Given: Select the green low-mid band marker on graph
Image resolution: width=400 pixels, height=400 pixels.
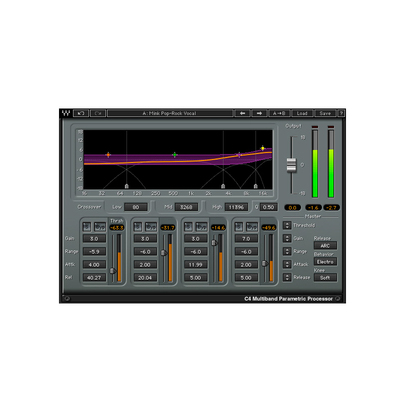Looking at the screenshot, I should pos(175,155).
